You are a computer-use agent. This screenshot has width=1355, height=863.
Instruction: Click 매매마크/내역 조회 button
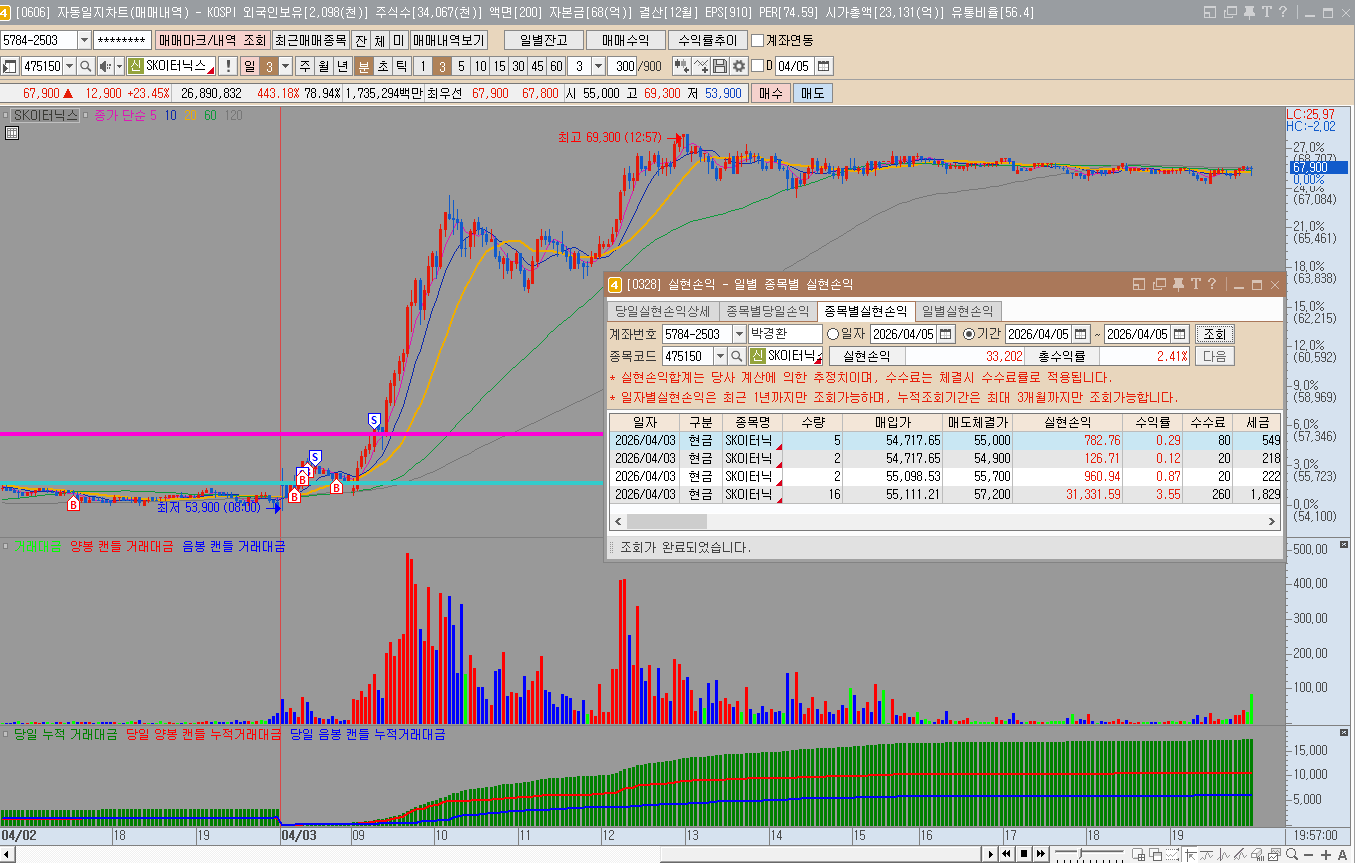(212, 40)
